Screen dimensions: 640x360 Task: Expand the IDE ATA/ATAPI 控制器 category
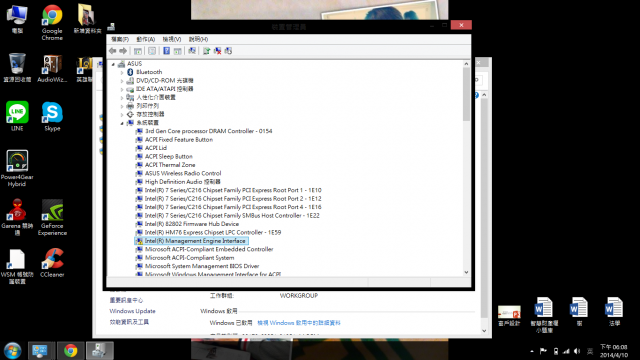pos(122,89)
